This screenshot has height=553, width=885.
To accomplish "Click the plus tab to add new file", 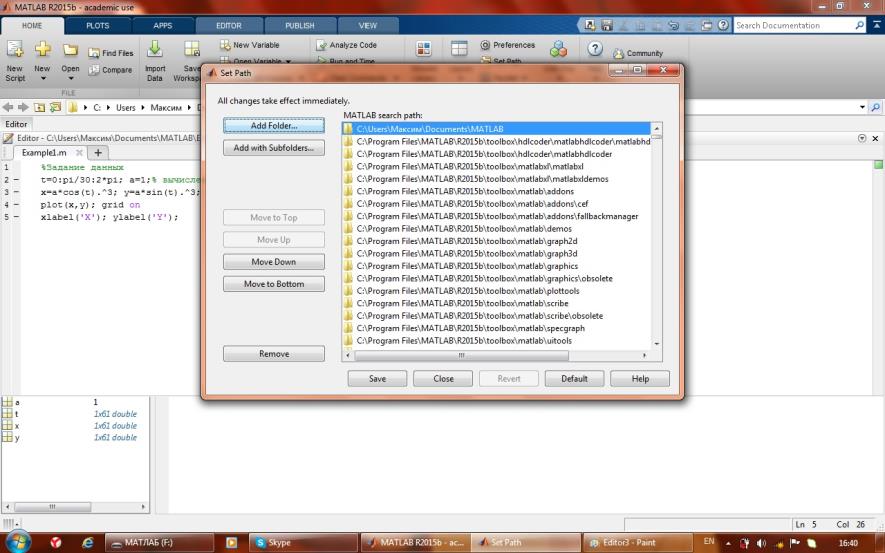I will click(x=98, y=153).
